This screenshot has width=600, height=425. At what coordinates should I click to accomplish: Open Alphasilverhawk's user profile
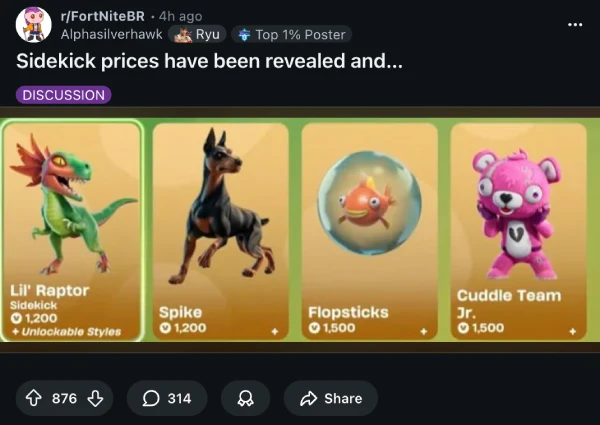pyautogui.click(x=111, y=34)
